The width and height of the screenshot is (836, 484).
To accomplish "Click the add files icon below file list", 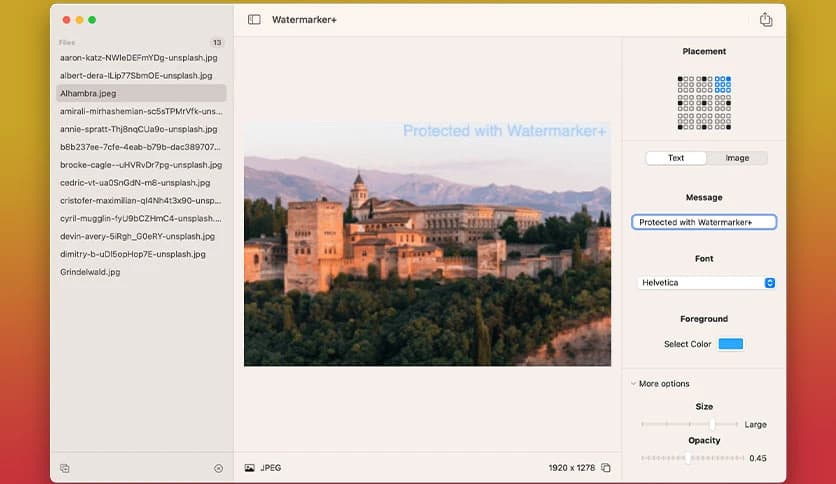I will 65,468.
